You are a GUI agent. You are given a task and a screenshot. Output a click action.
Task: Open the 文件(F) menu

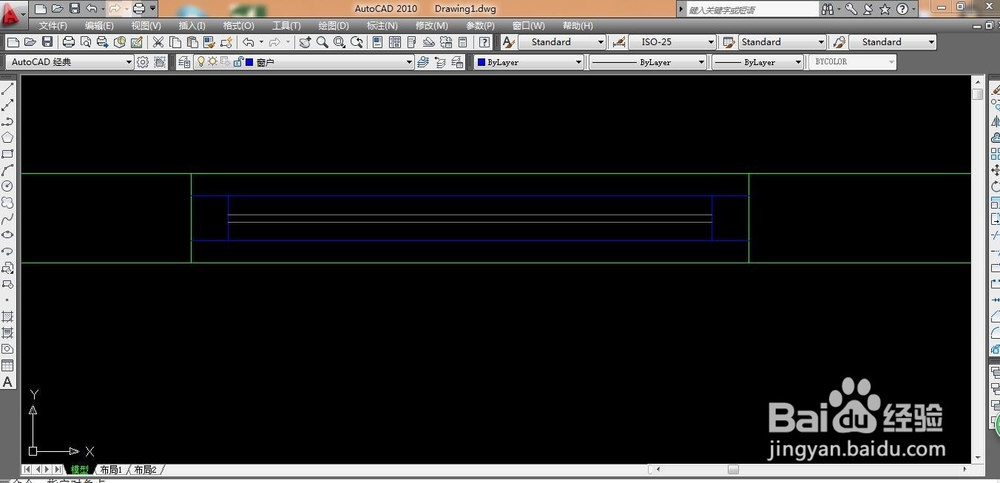pos(53,26)
